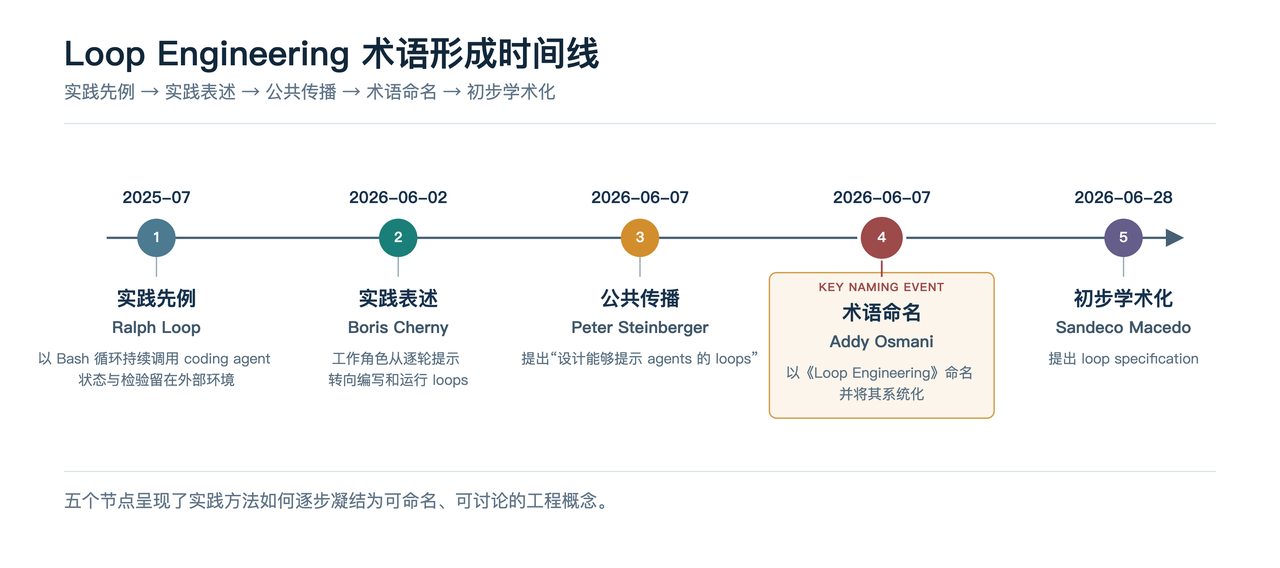Click the date label 2026-06-02
This screenshot has width=1280, height=568.
tap(398, 197)
